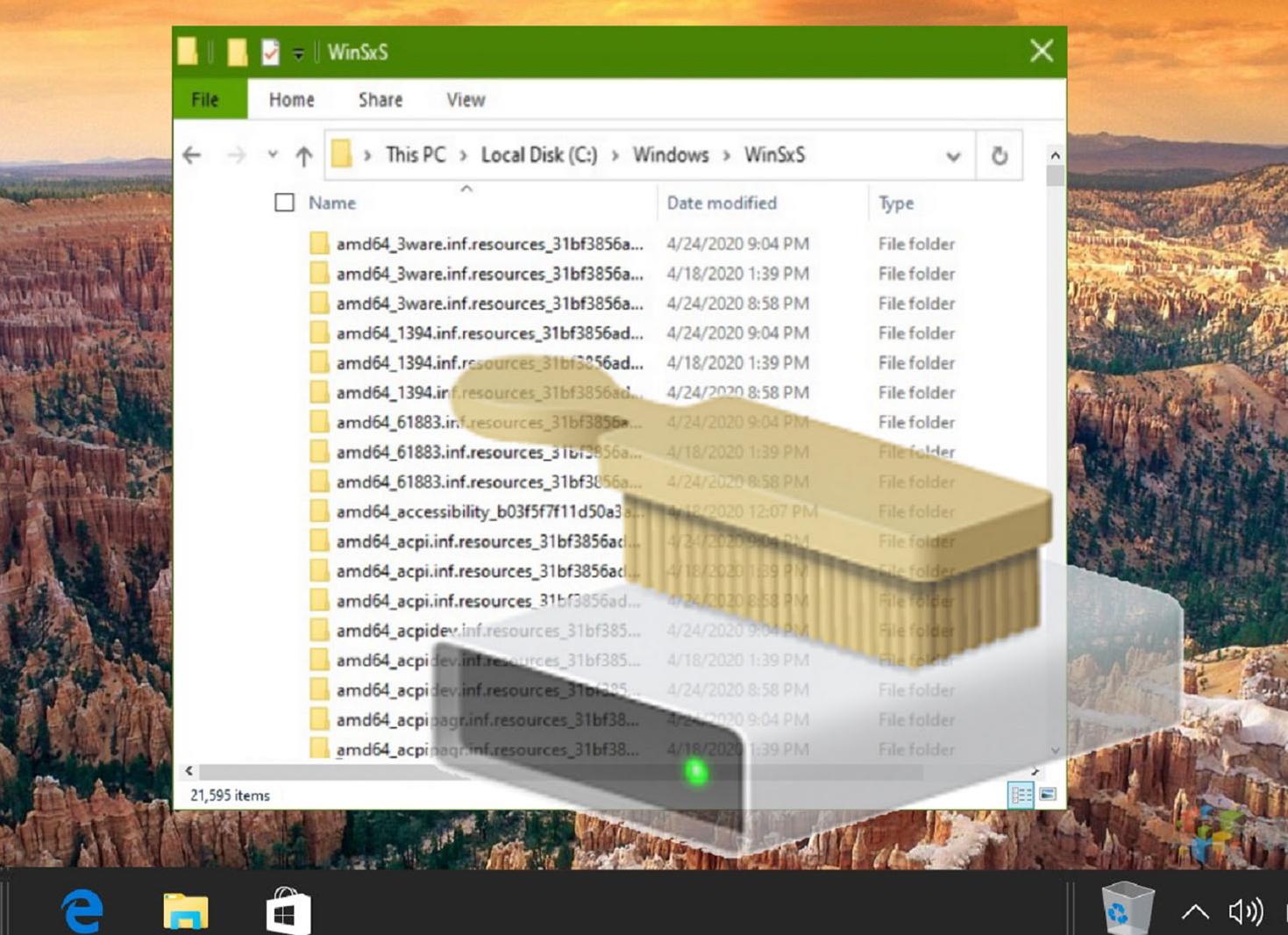Click Windows in the address path

(671, 155)
